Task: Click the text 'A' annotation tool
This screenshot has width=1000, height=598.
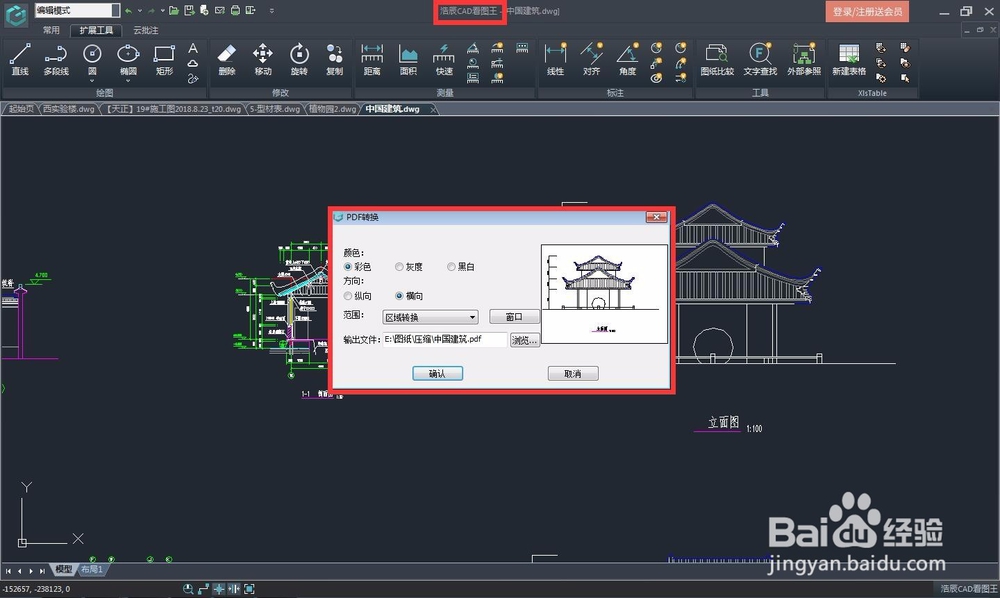Action: point(193,48)
